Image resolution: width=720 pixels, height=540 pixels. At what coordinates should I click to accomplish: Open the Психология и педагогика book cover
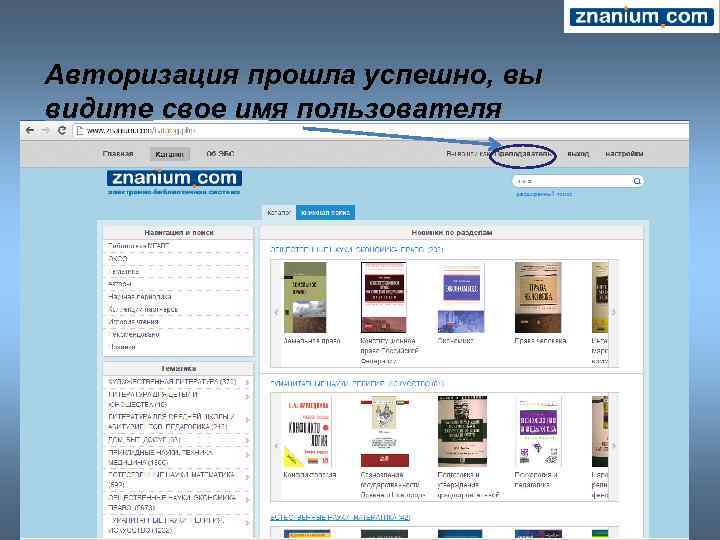tap(538, 432)
